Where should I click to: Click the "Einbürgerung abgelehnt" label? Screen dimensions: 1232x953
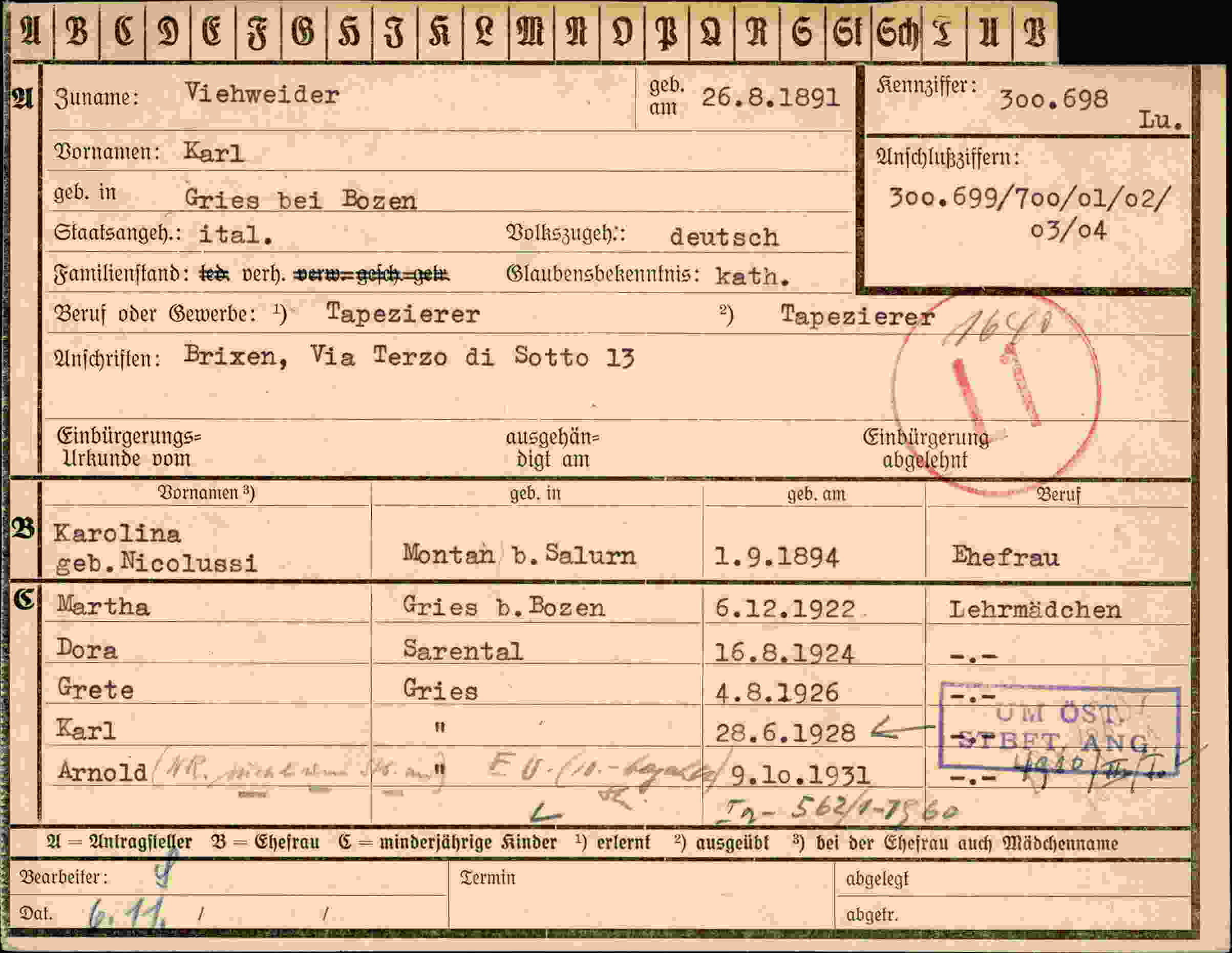[926, 449]
